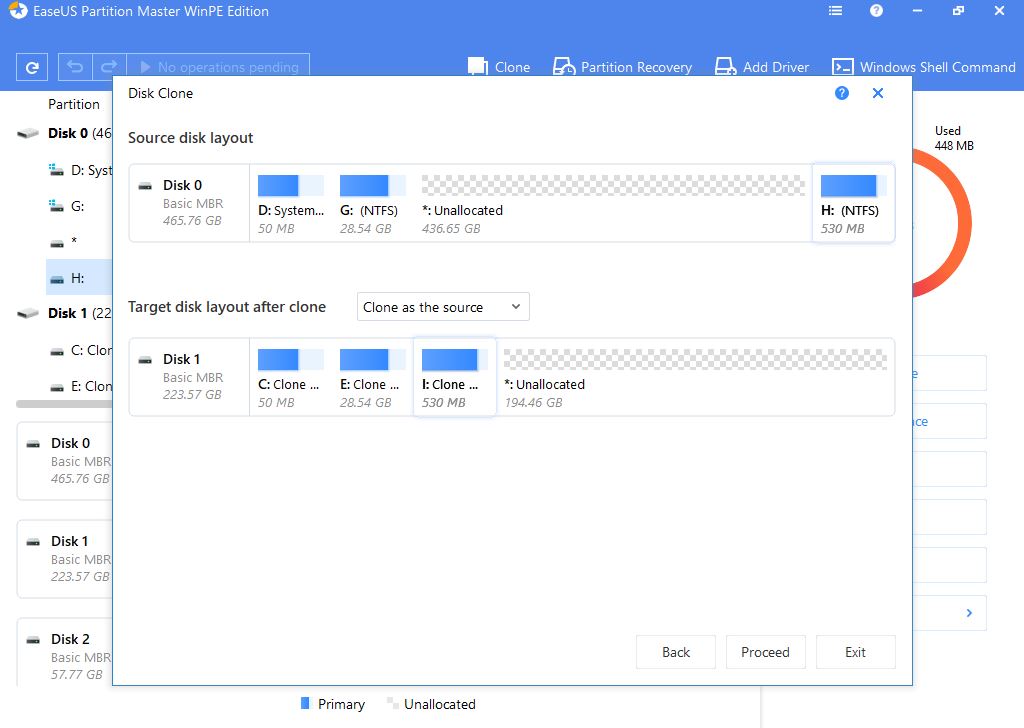Select the H: partition in the tree
Screen dimensions: 1024x728
pyautogui.click(x=78, y=278)
